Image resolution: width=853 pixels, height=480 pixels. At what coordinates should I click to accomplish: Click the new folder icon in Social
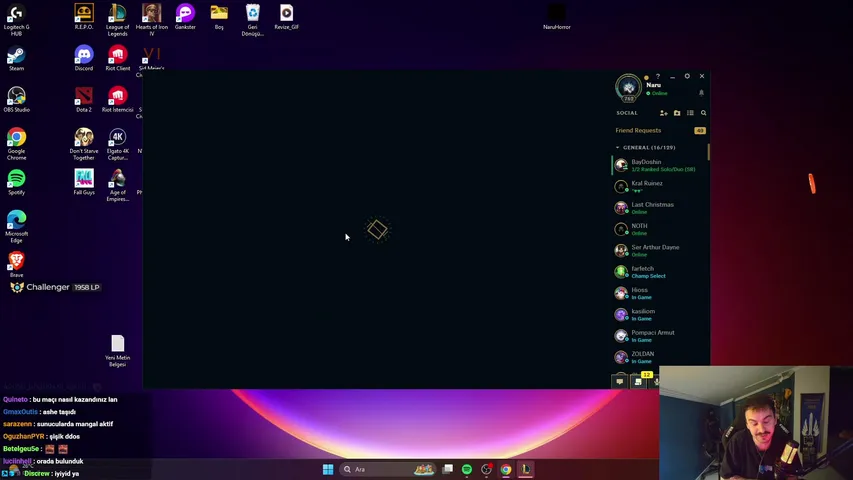[x=677, y=113]
